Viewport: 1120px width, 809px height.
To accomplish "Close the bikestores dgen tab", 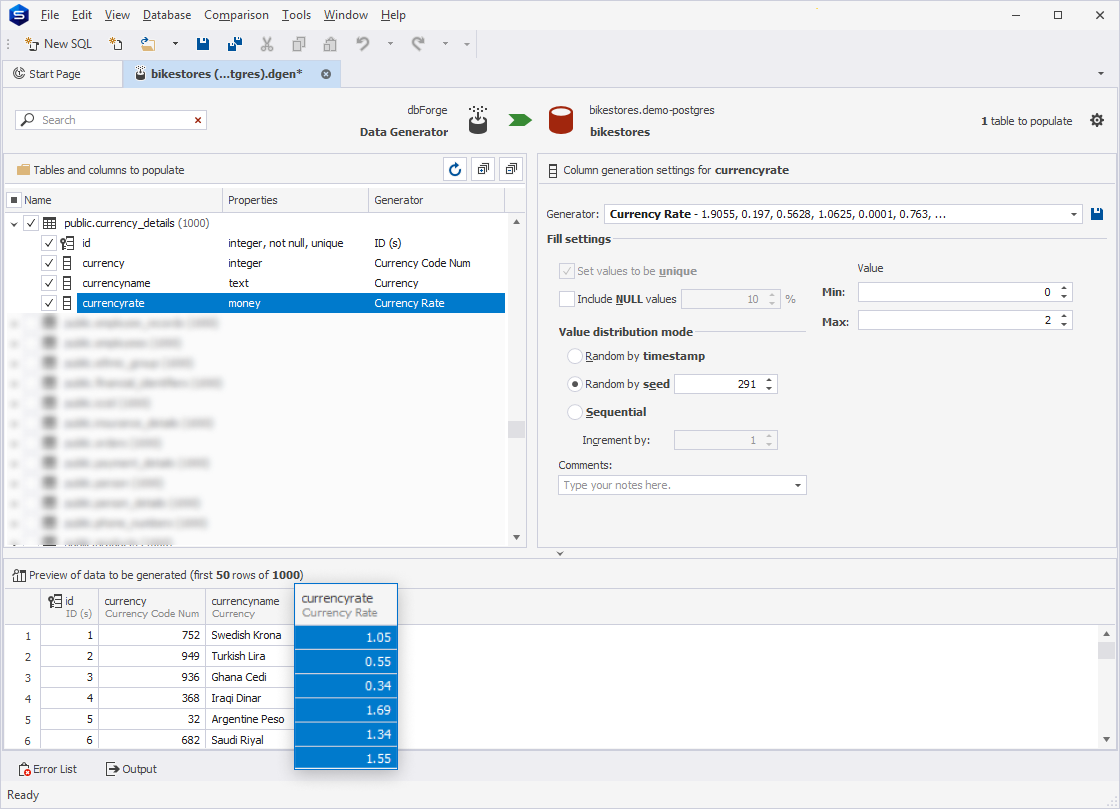I will point(326,74).
